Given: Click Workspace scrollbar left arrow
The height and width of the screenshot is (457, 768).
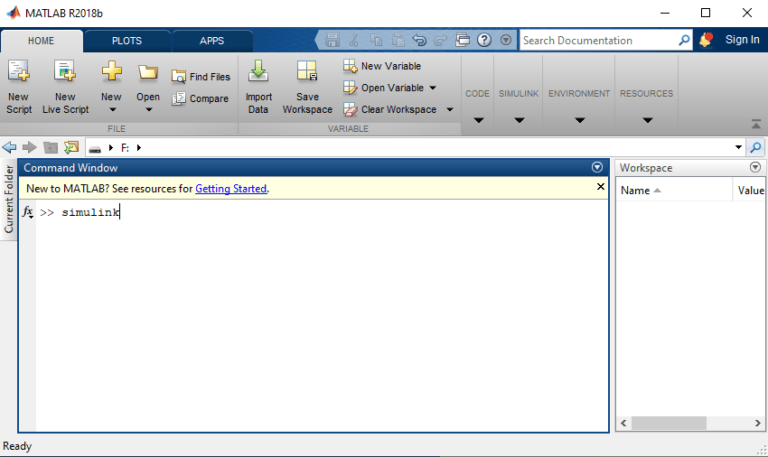Looking at the screenshot, I should tap(624, 423).
